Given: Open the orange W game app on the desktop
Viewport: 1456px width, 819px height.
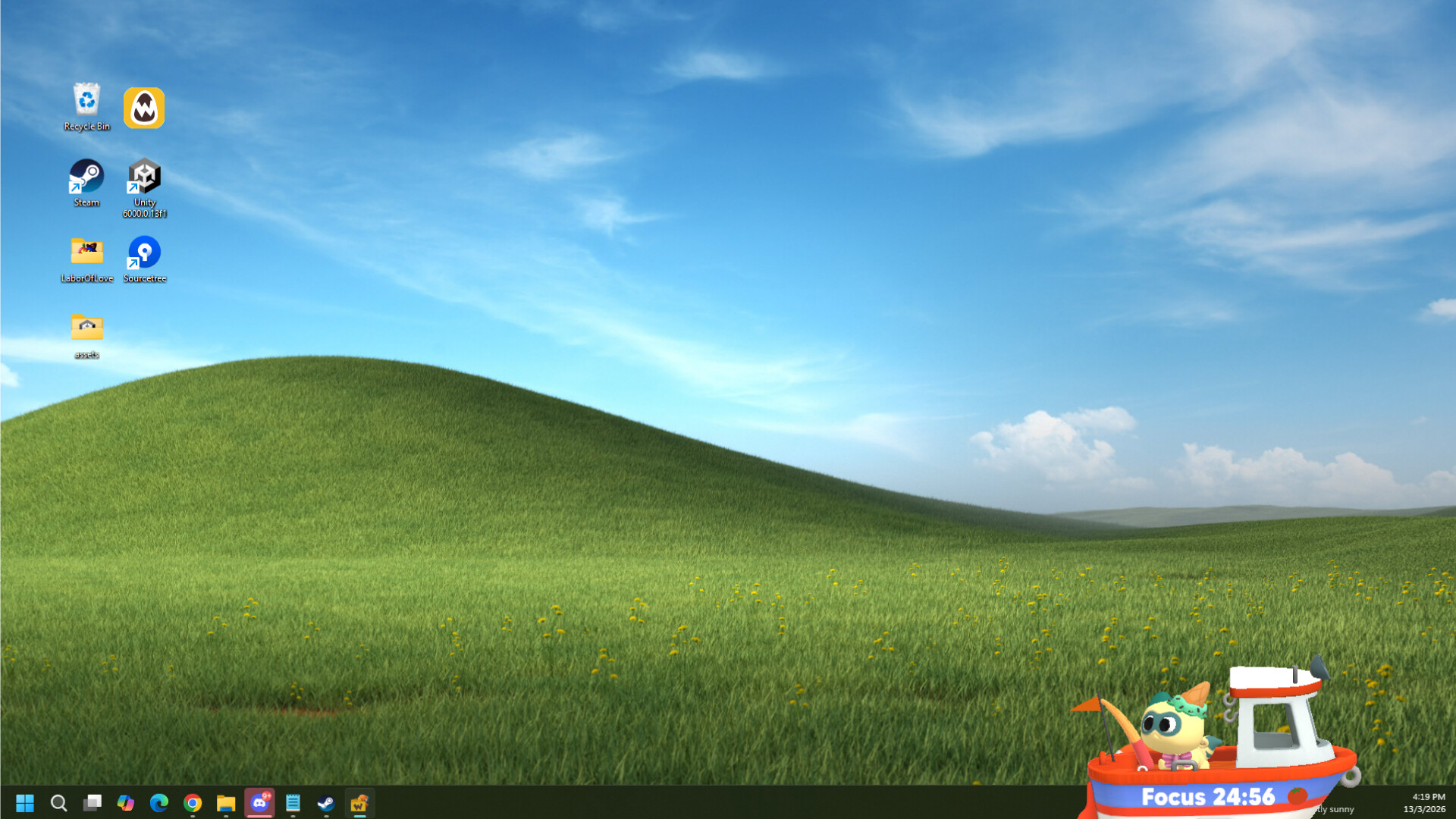Looking at the screenshot, I should coord(144,108).
